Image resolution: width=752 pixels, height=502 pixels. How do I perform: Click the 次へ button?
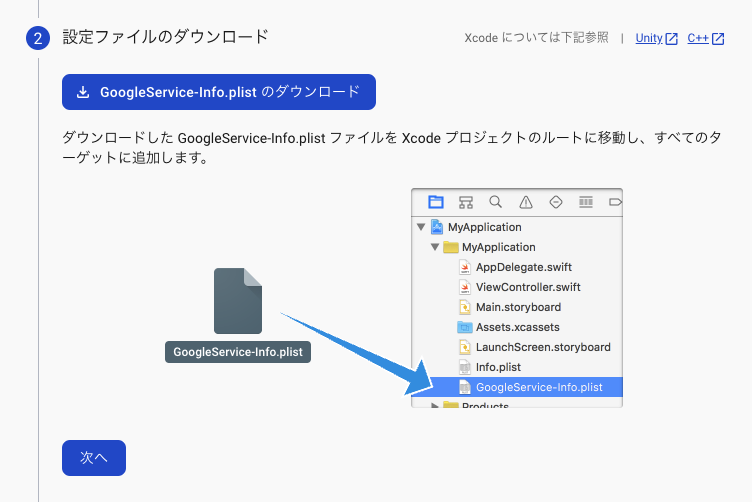(94, 458)
